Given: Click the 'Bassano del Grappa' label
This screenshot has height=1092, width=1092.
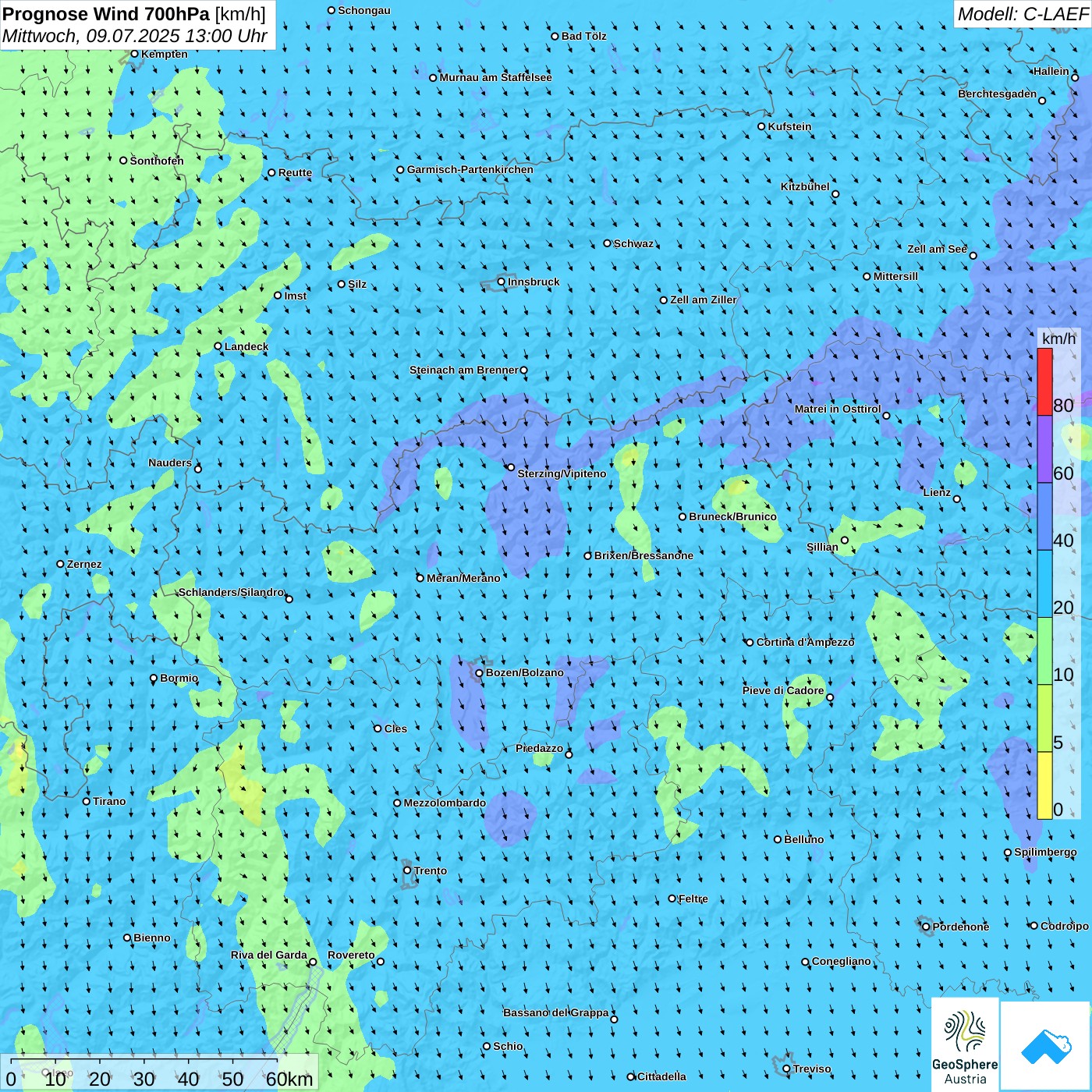Looking at the screenshot, I should click(x=556, y=1012).
